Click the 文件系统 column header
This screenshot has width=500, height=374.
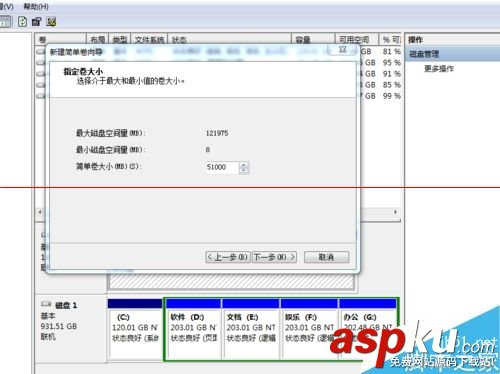(x=149, y=40)
